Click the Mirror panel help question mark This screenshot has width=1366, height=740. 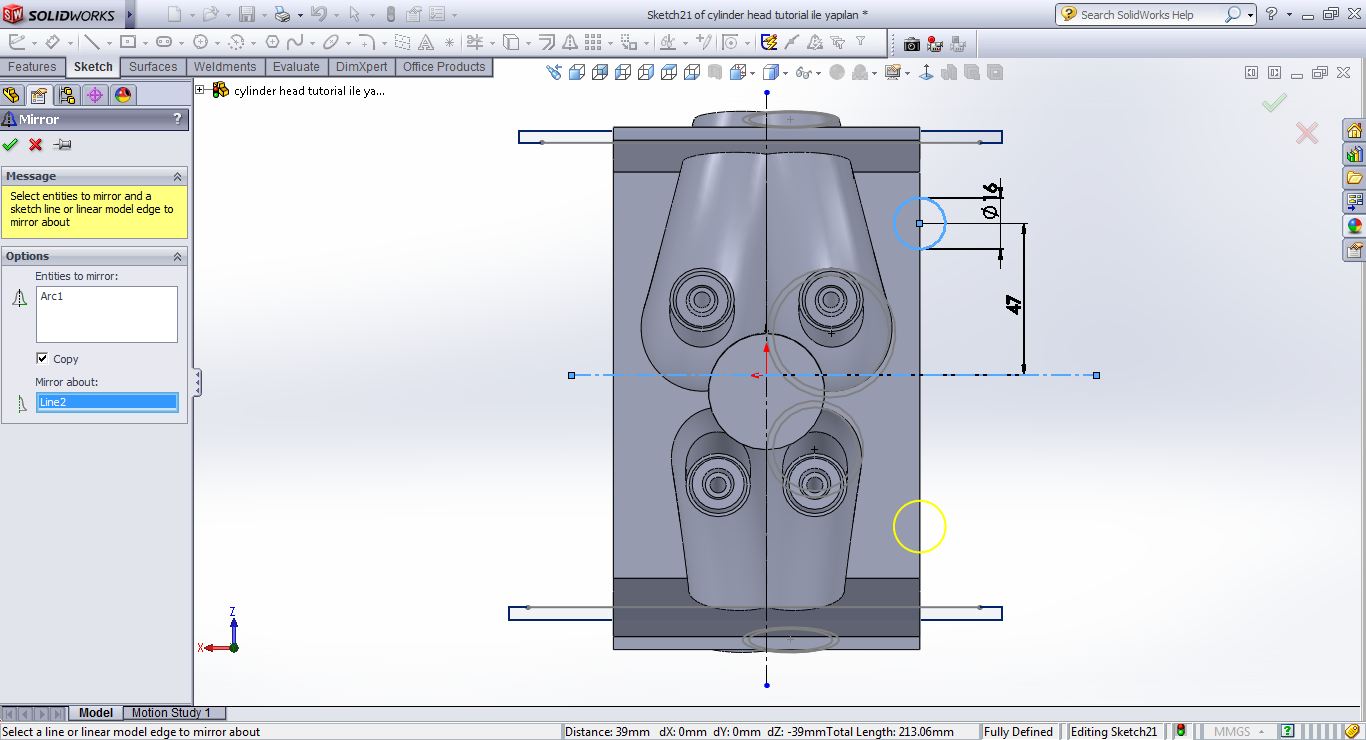click(178, 119)
